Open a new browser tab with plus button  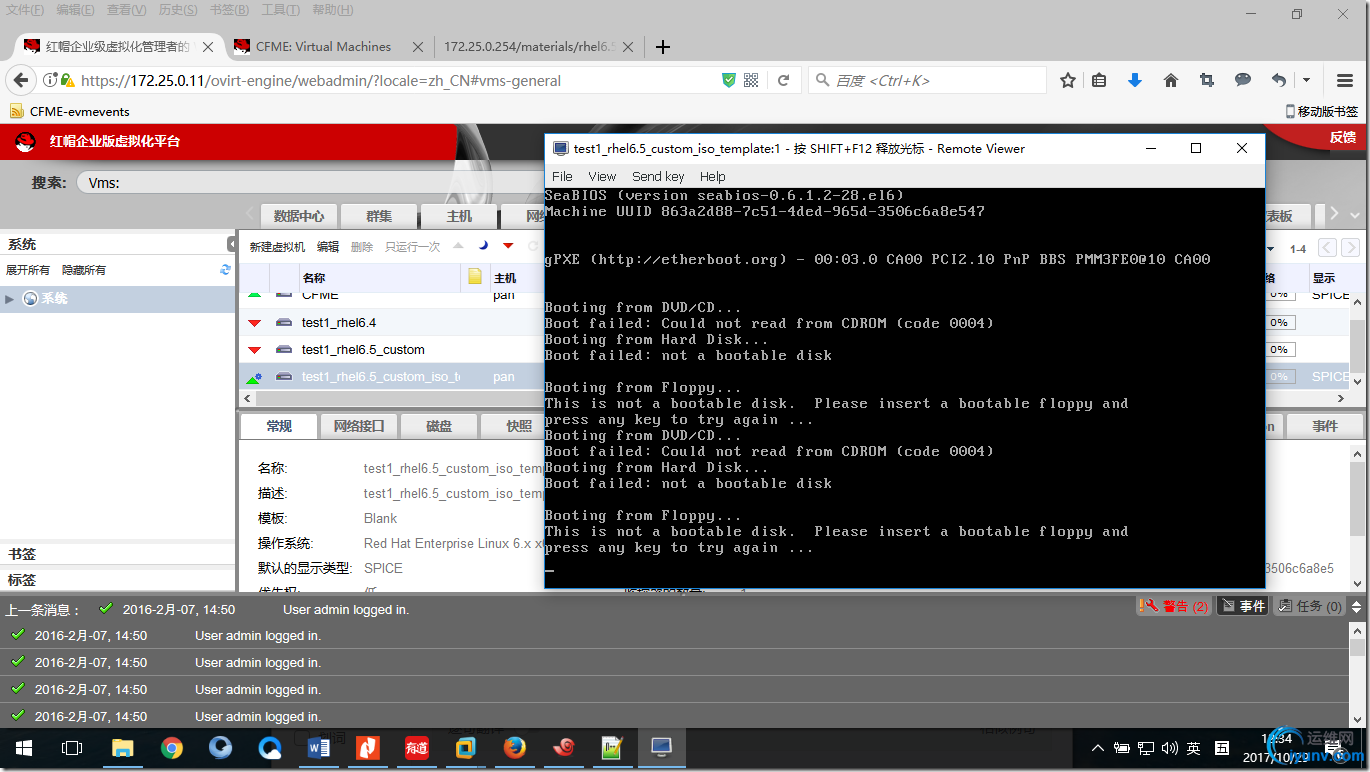pyautogui.click(x=662, y=47)
